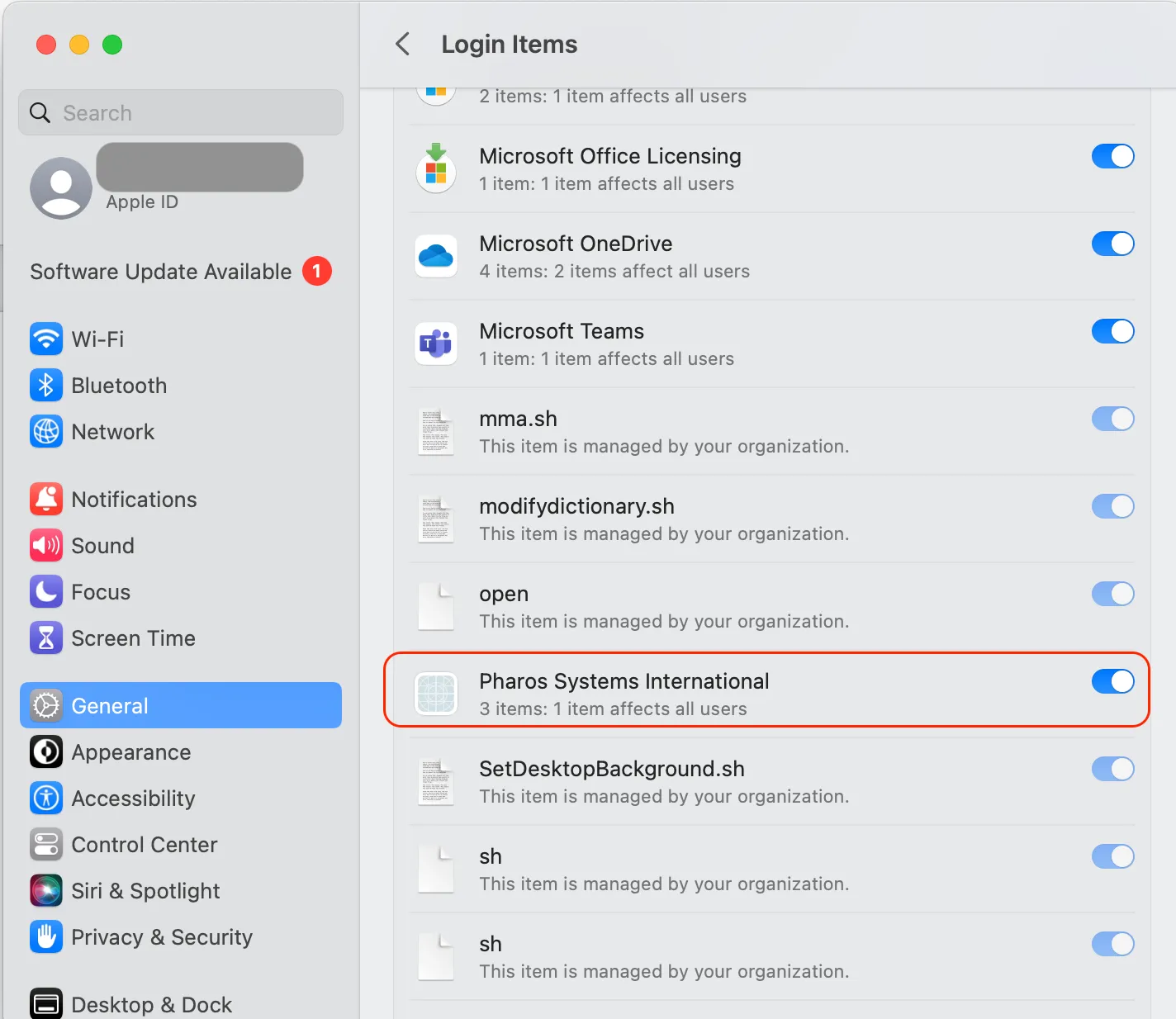Toggle the modifydictionary.sh switch

point(1112,506)
